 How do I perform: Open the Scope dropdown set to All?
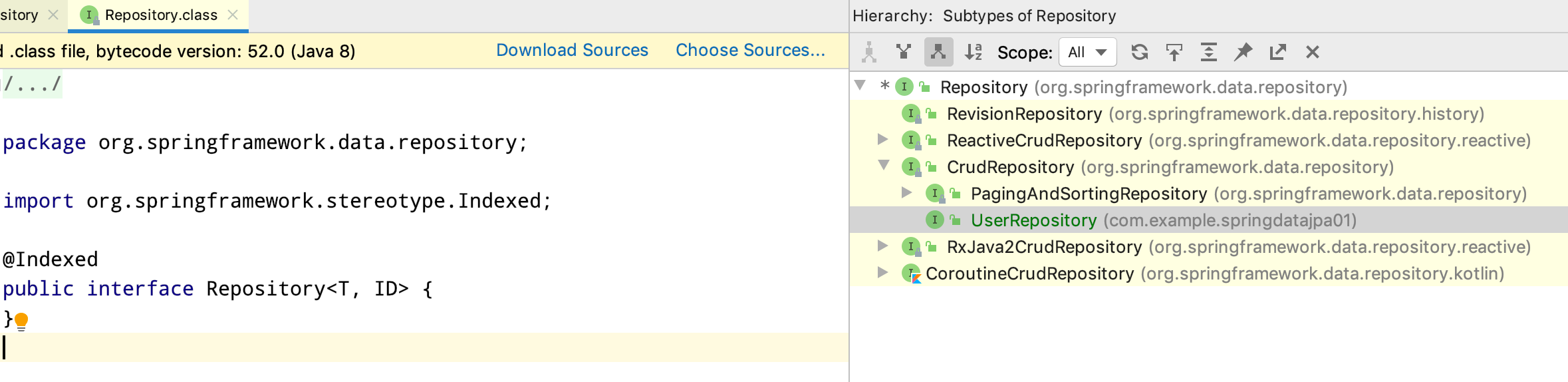click(x=1087, y=52)
